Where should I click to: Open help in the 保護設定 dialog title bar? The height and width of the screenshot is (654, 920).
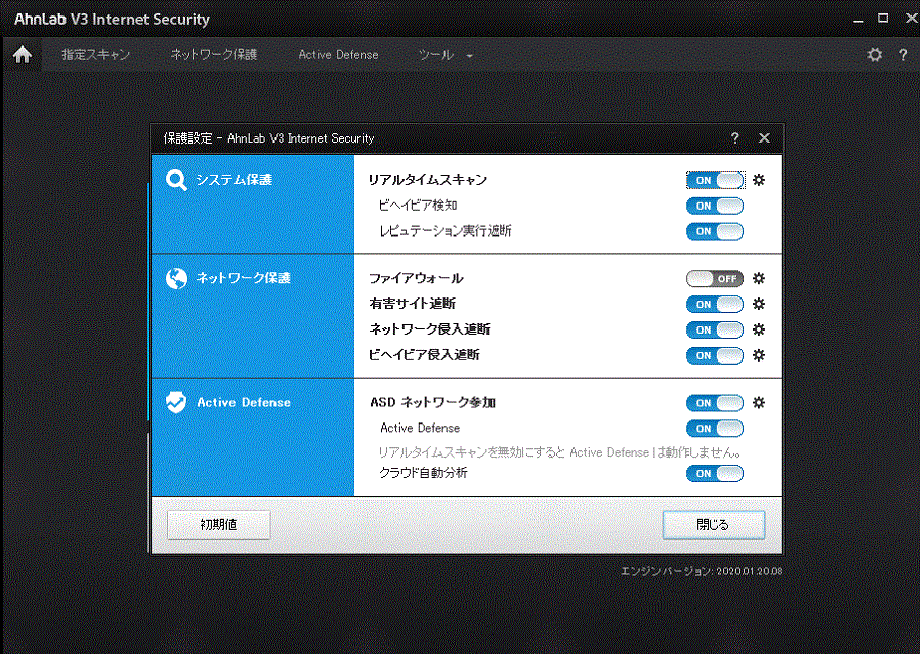(x=735, y=138)
